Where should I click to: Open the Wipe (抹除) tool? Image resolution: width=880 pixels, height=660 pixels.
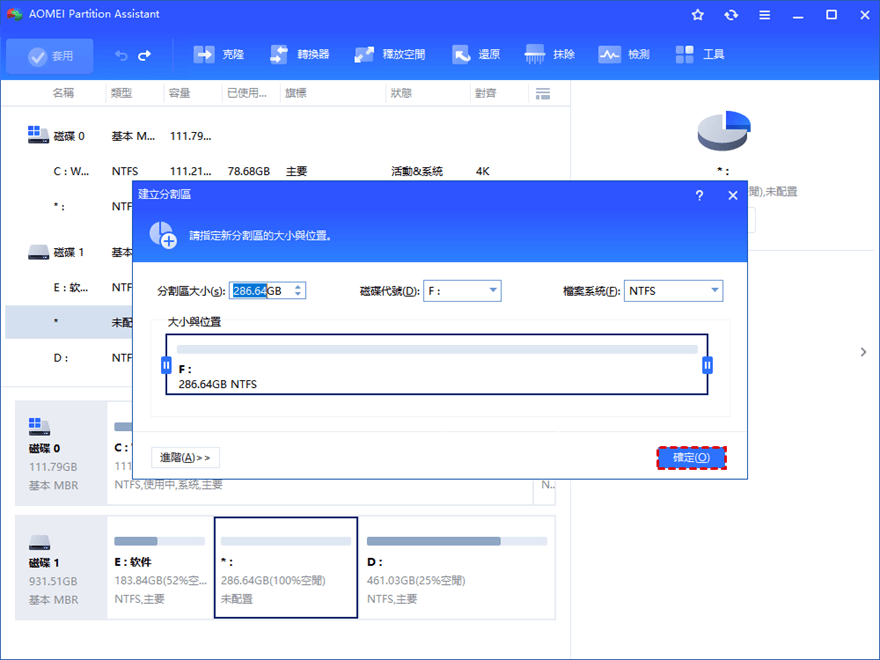(x=549, y=54)
